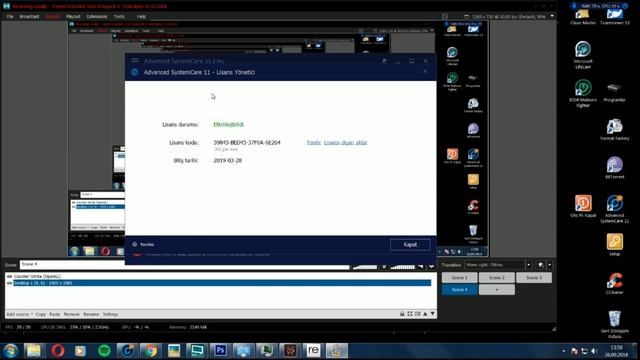Open TeamViewer 13 desktop shortcut
Image resolution: width=640 pixels, height=360 pixels.
[x=615, y=17]
